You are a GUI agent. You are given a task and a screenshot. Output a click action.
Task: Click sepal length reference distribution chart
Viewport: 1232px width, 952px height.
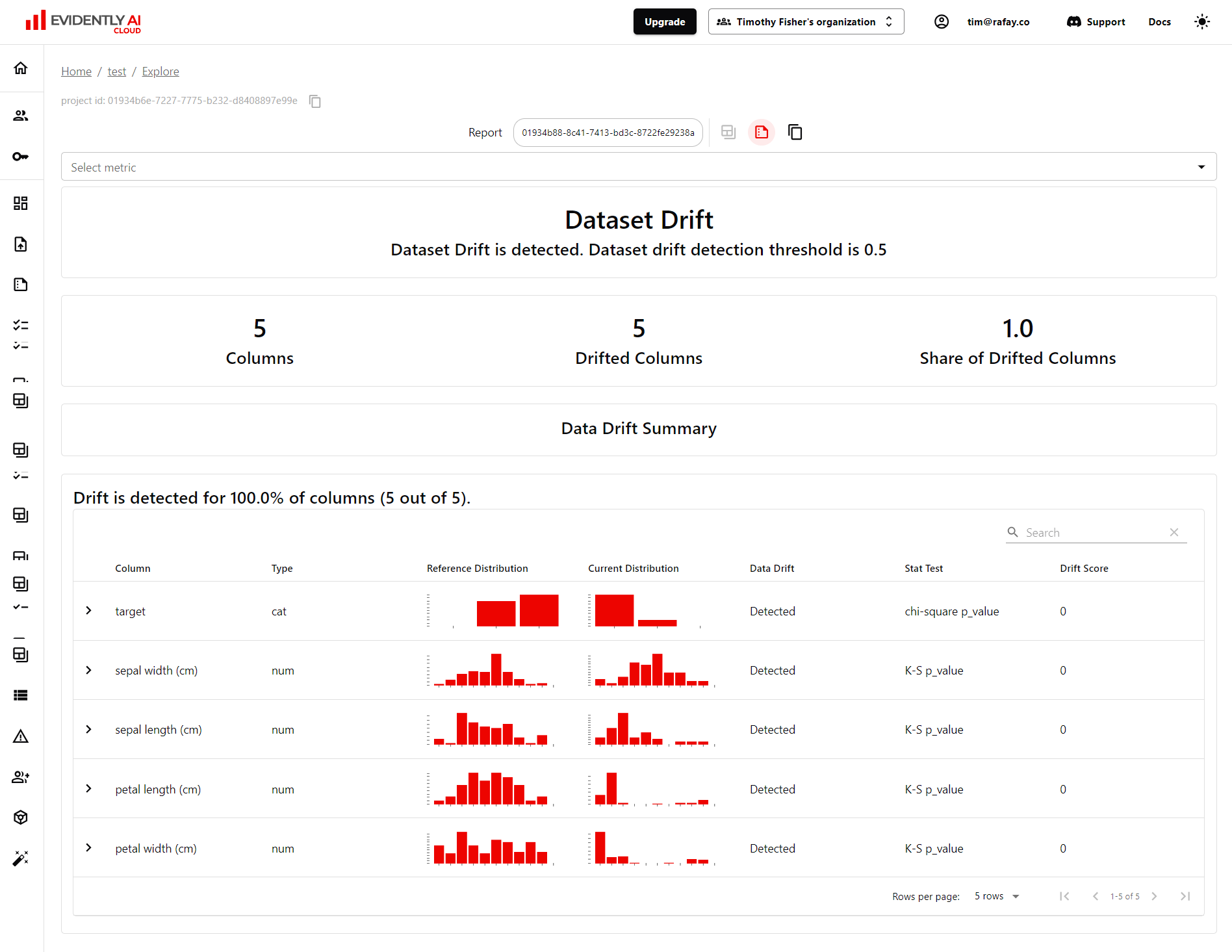click(x=491, y=729)
